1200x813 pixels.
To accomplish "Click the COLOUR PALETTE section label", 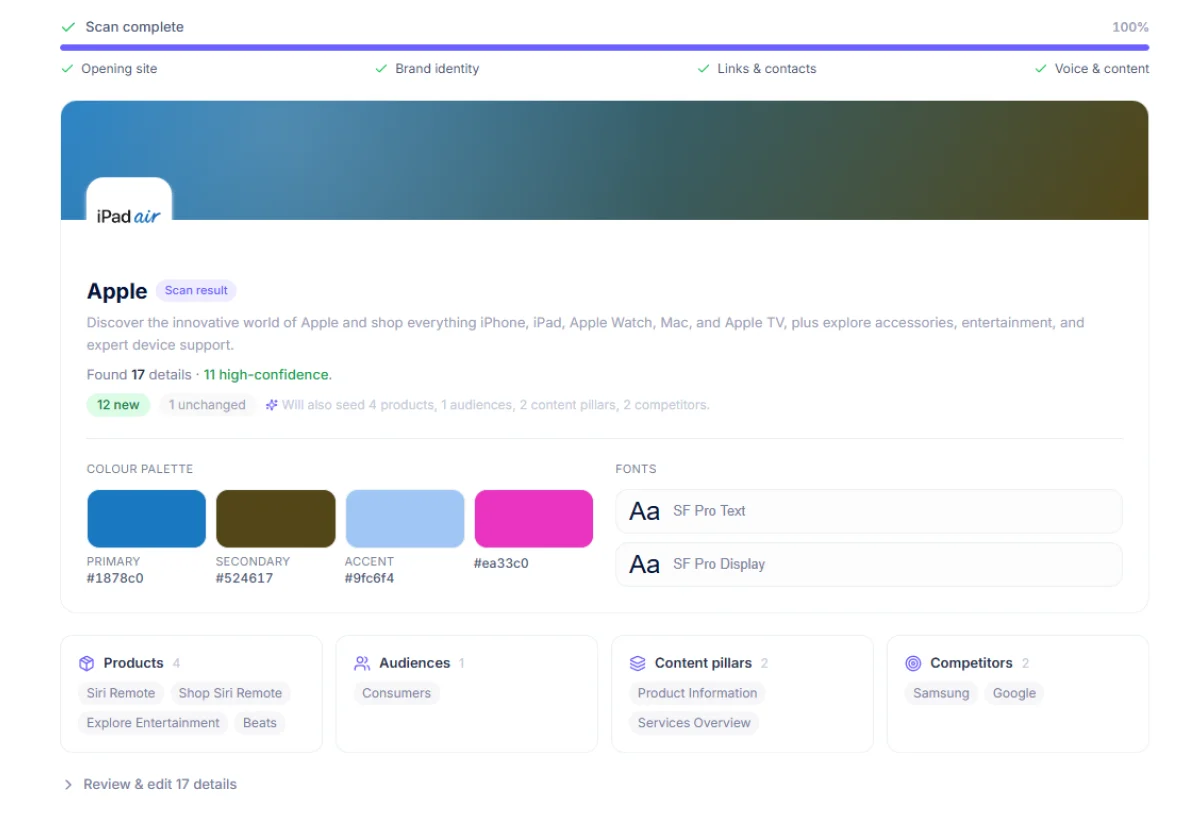I will pos(140,469).
